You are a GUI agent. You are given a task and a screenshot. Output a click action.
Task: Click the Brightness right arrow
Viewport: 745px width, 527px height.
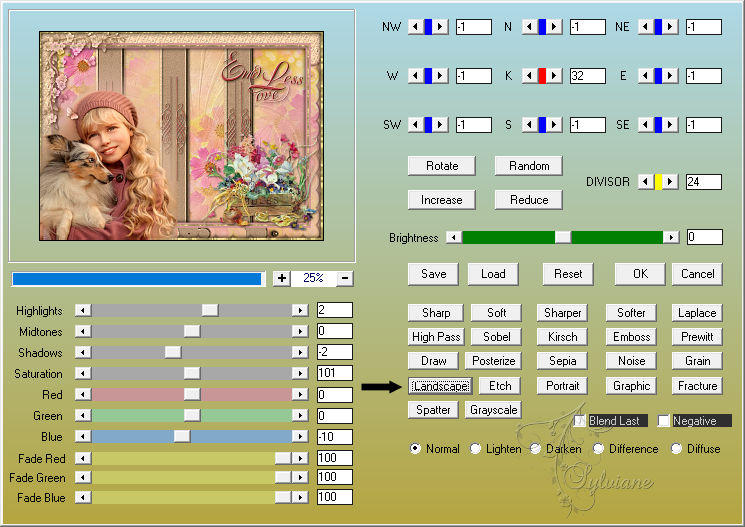click(671, 237)
